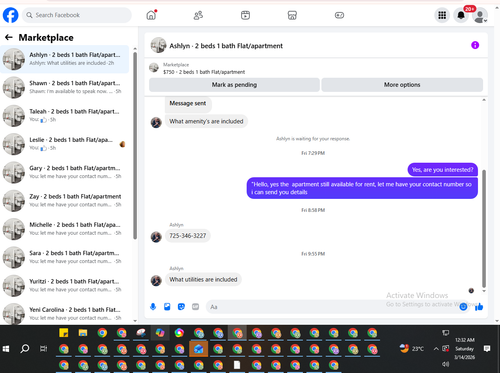Image resolution: width=500 pixels, height=373 pixels.
Task: Open the Notifications bell
Action: [x=461, y=15]
